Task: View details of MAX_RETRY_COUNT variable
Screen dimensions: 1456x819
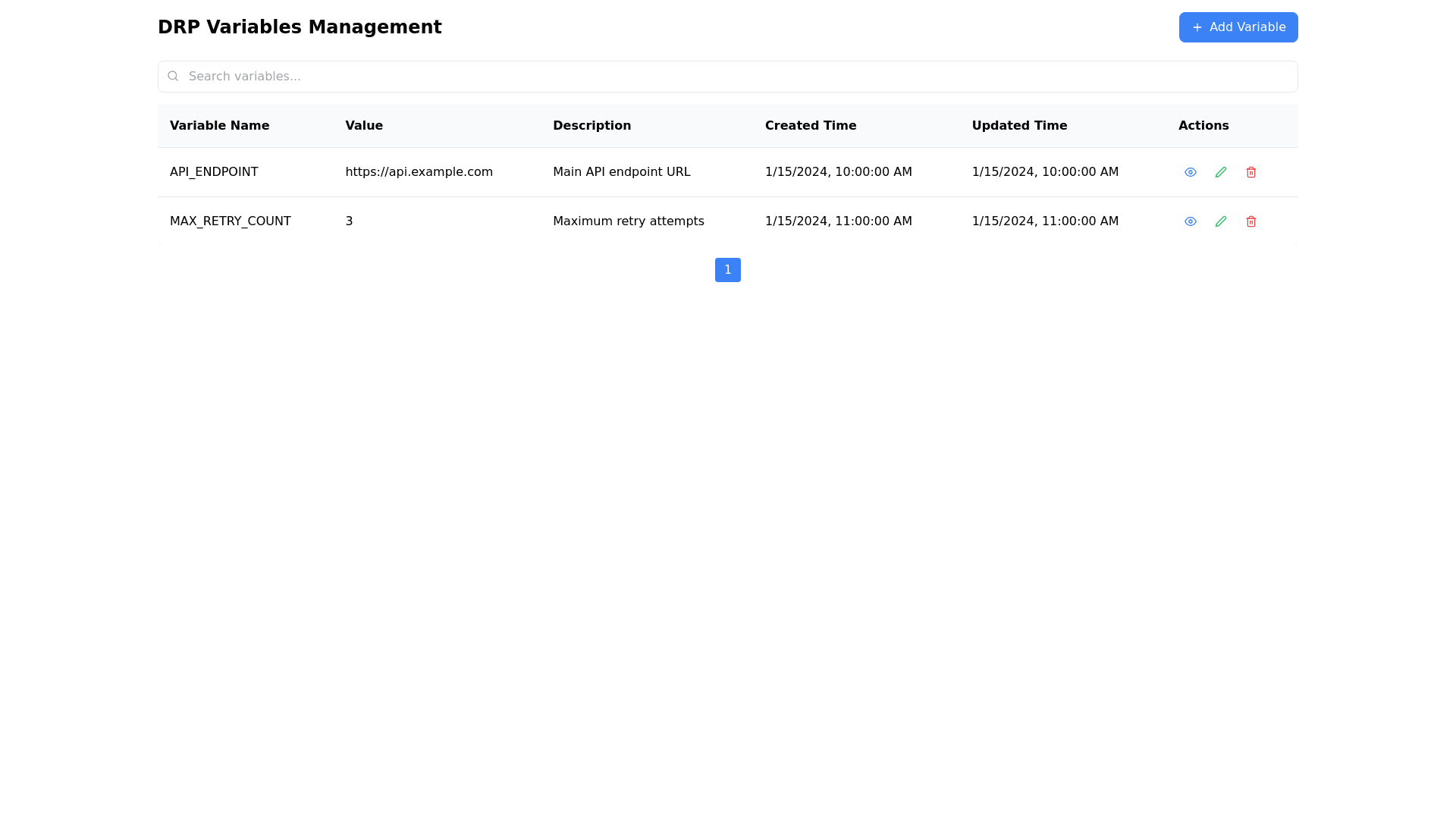Action: coord(1190,221)
